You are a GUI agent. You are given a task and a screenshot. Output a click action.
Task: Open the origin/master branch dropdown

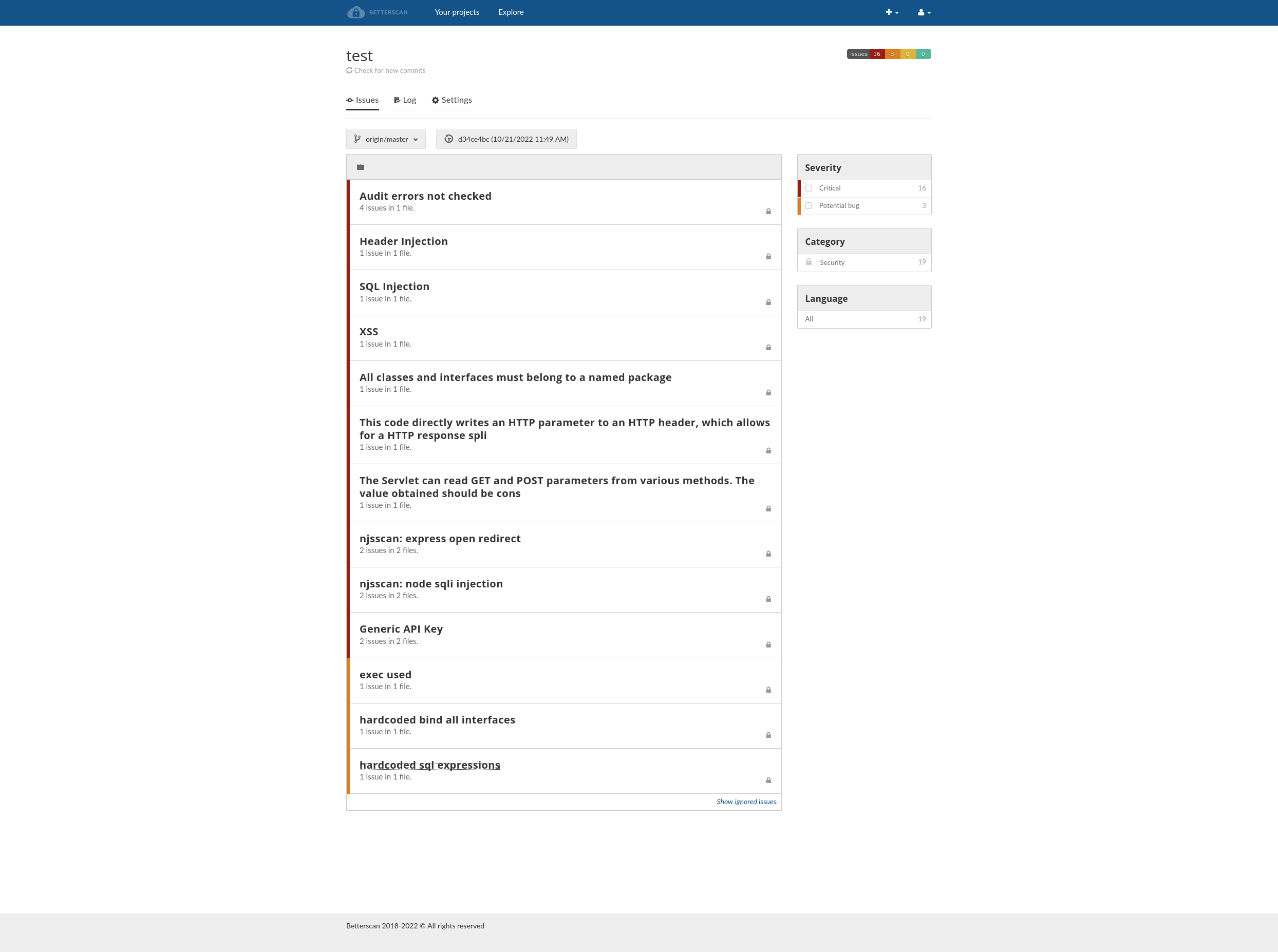tap(386, 139)
